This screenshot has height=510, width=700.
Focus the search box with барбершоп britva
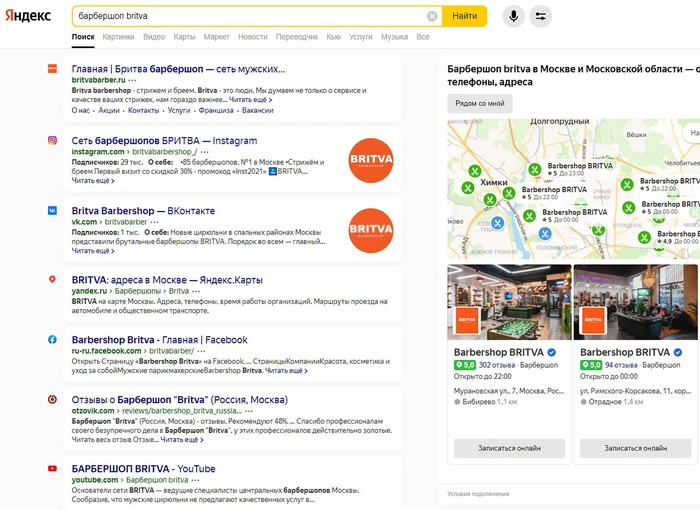[x=250, y=16]
